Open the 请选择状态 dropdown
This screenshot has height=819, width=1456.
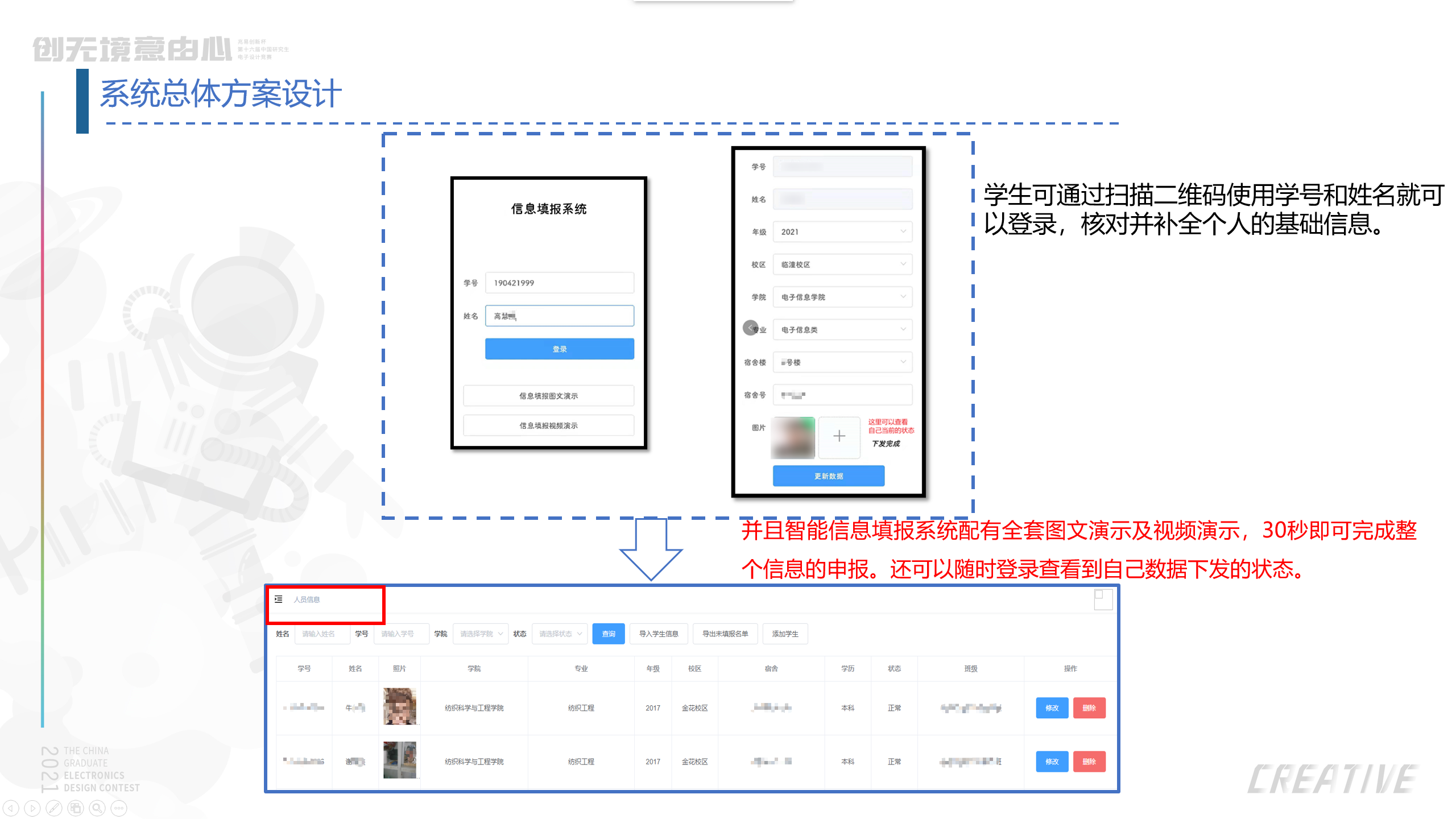pyautogui.click(x=560, y=634)
